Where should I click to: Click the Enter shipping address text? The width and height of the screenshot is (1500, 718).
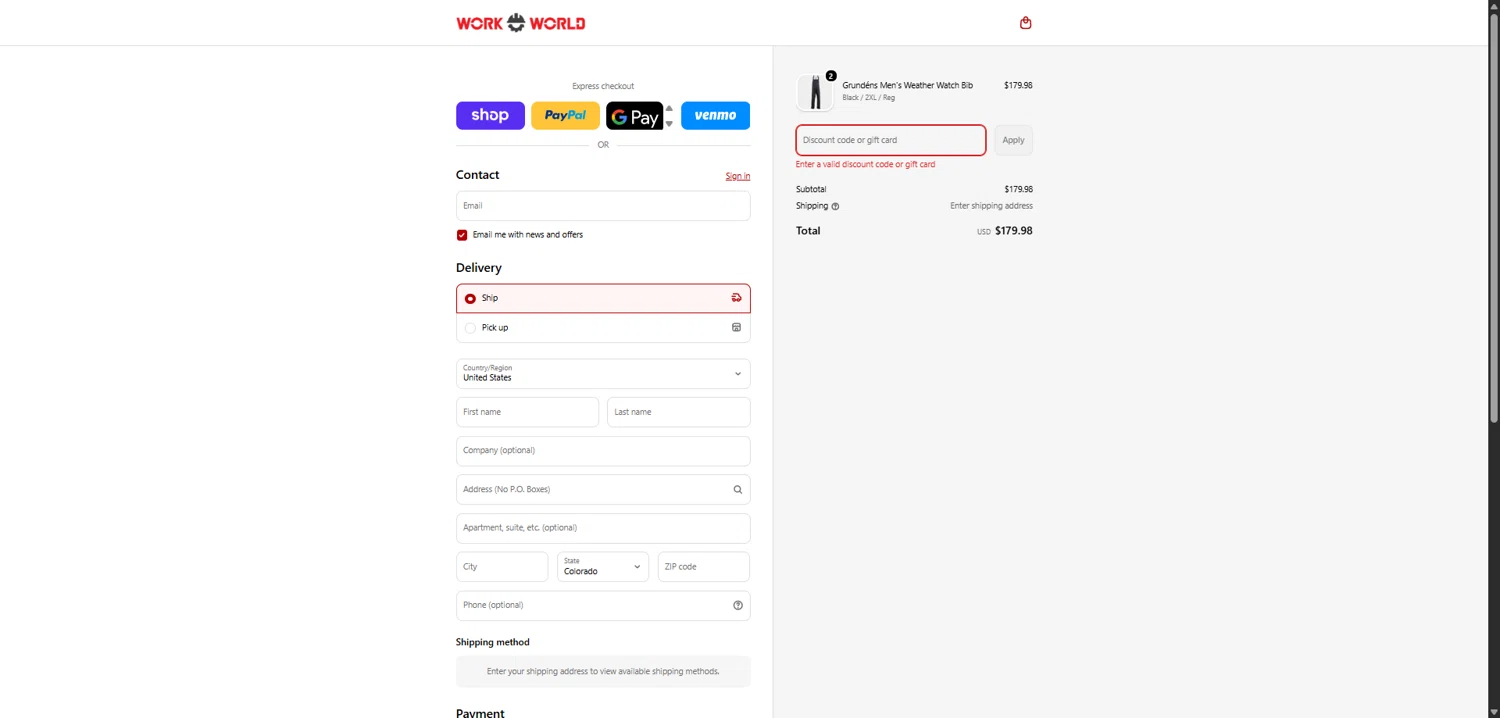coord(991,206)
